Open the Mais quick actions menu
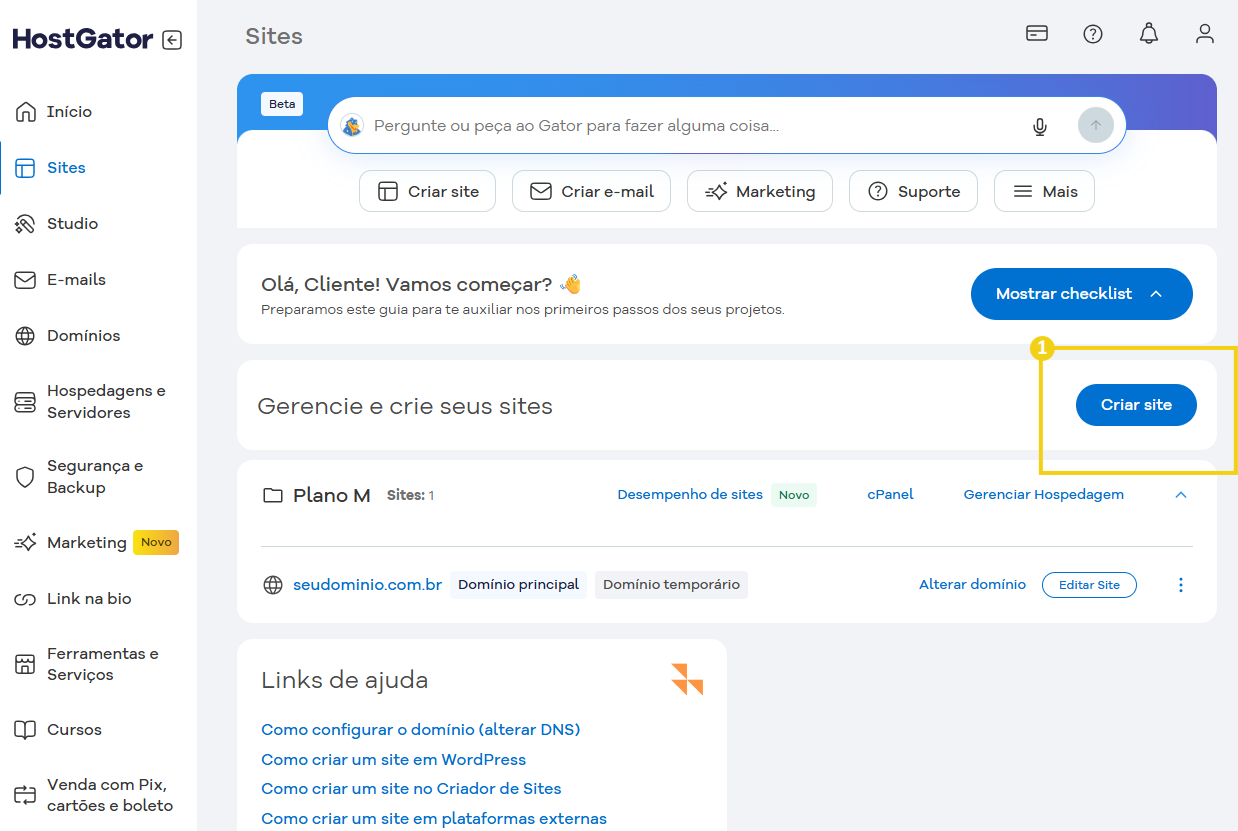Screen dimensions: 1238x831 click(1044, 191)
